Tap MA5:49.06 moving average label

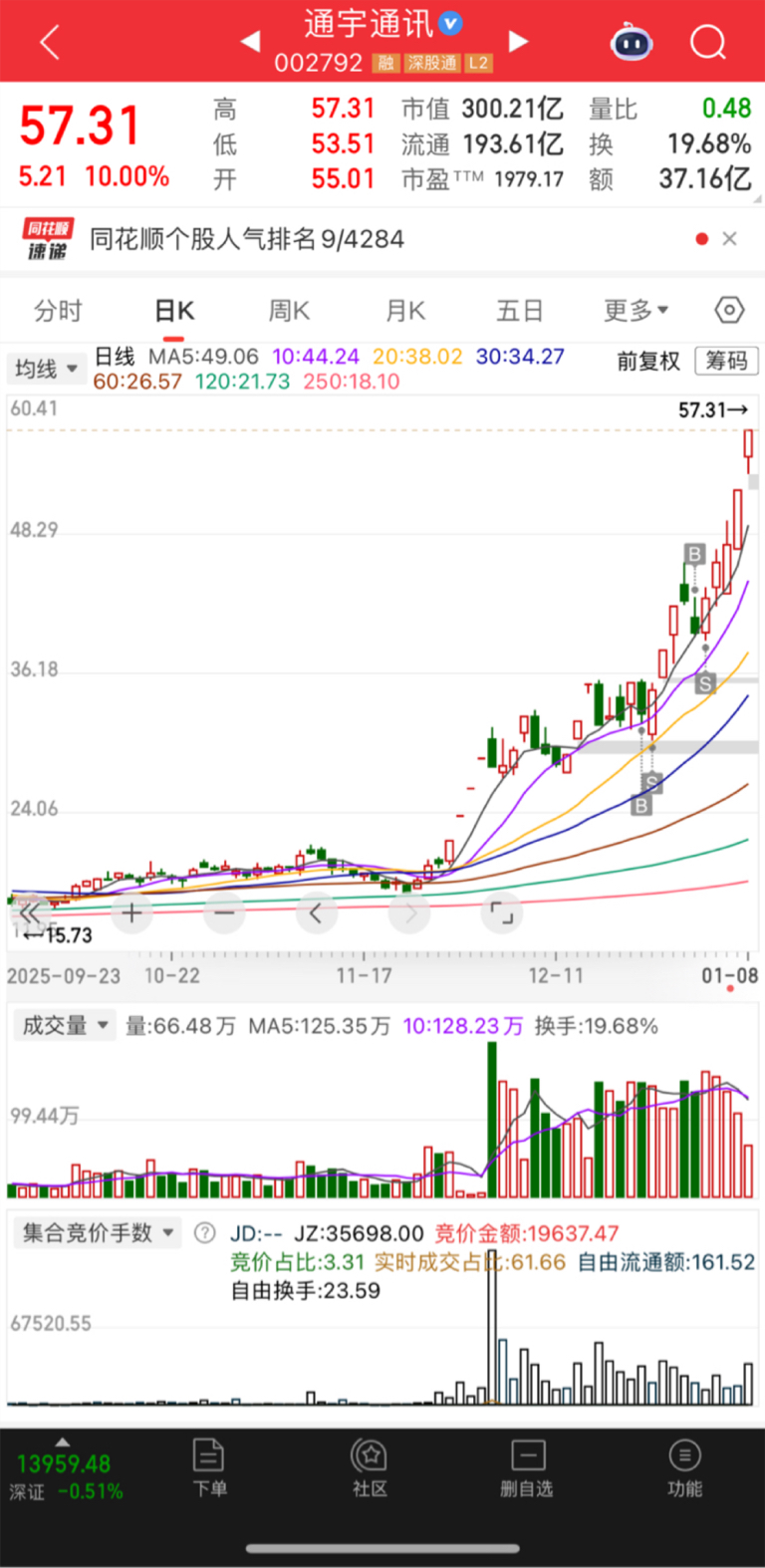click(x=203, y=357)
